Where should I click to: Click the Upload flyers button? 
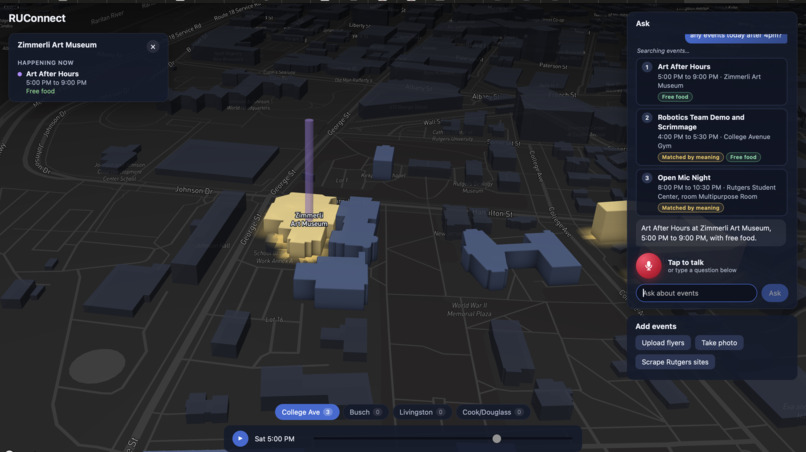[663, 342]
